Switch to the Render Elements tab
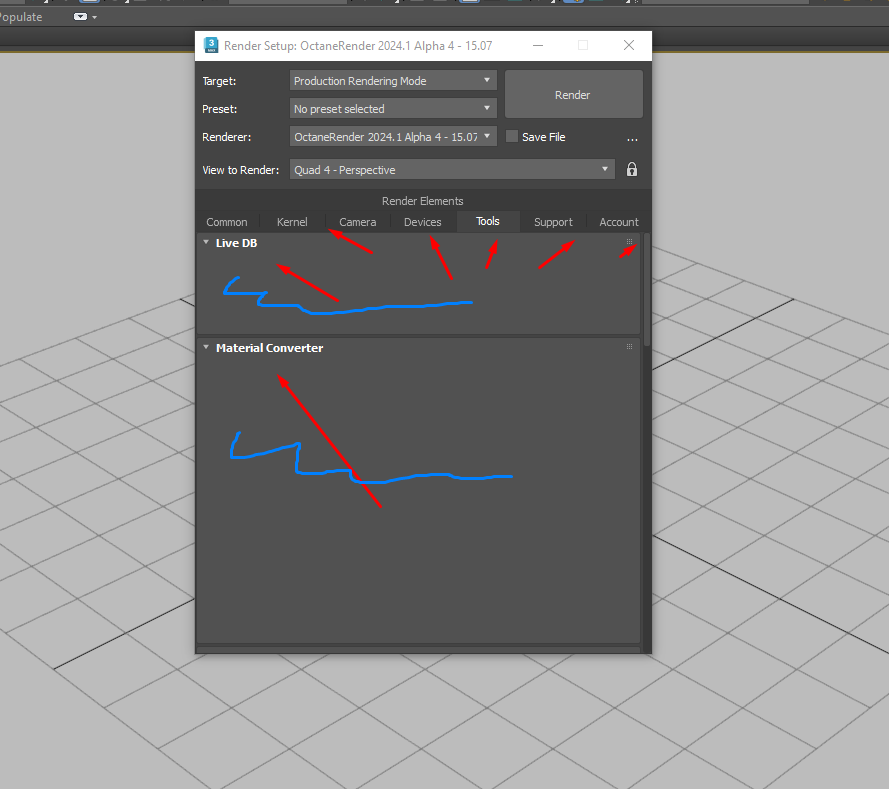This screenshot has height=789, width=889. click(x=422, y=201)
